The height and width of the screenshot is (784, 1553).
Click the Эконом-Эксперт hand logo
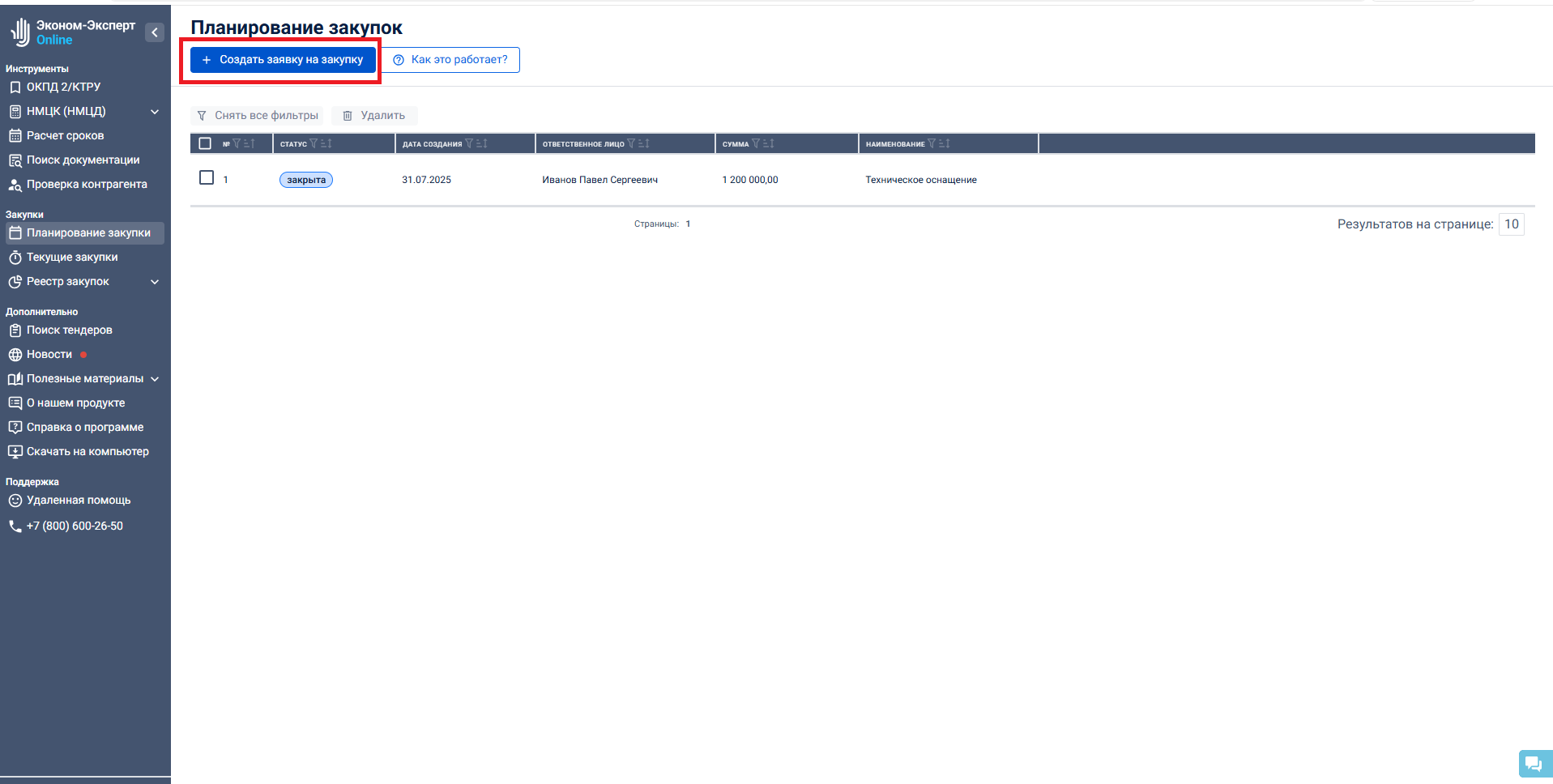point(19,32)
